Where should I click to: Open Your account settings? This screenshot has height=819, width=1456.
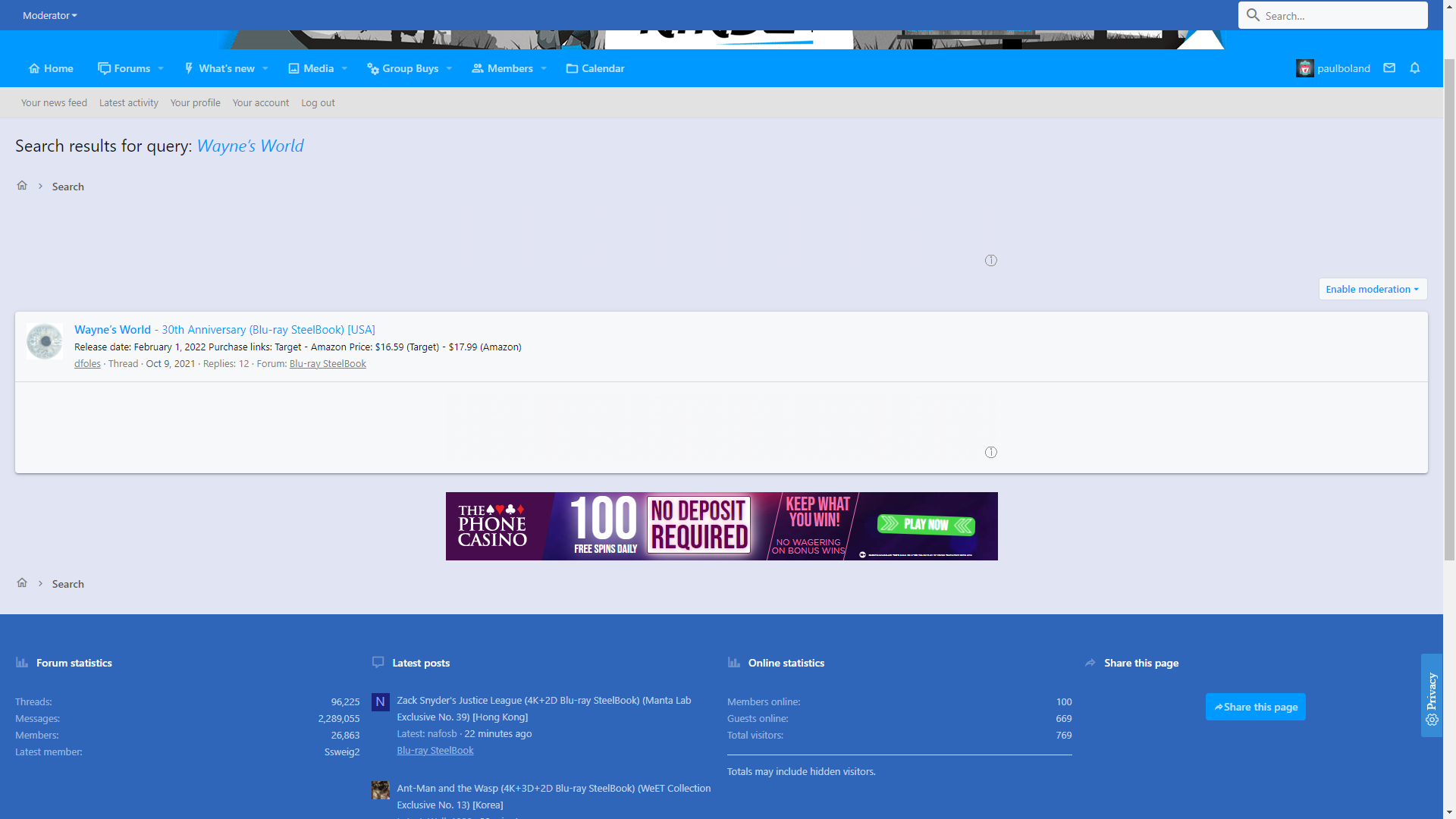tap(261, 102)
